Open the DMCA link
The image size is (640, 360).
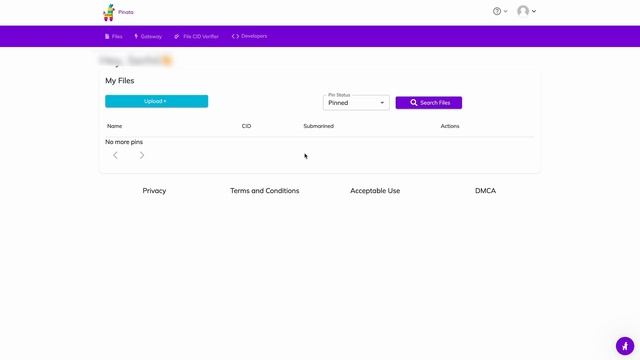[485, 191]
